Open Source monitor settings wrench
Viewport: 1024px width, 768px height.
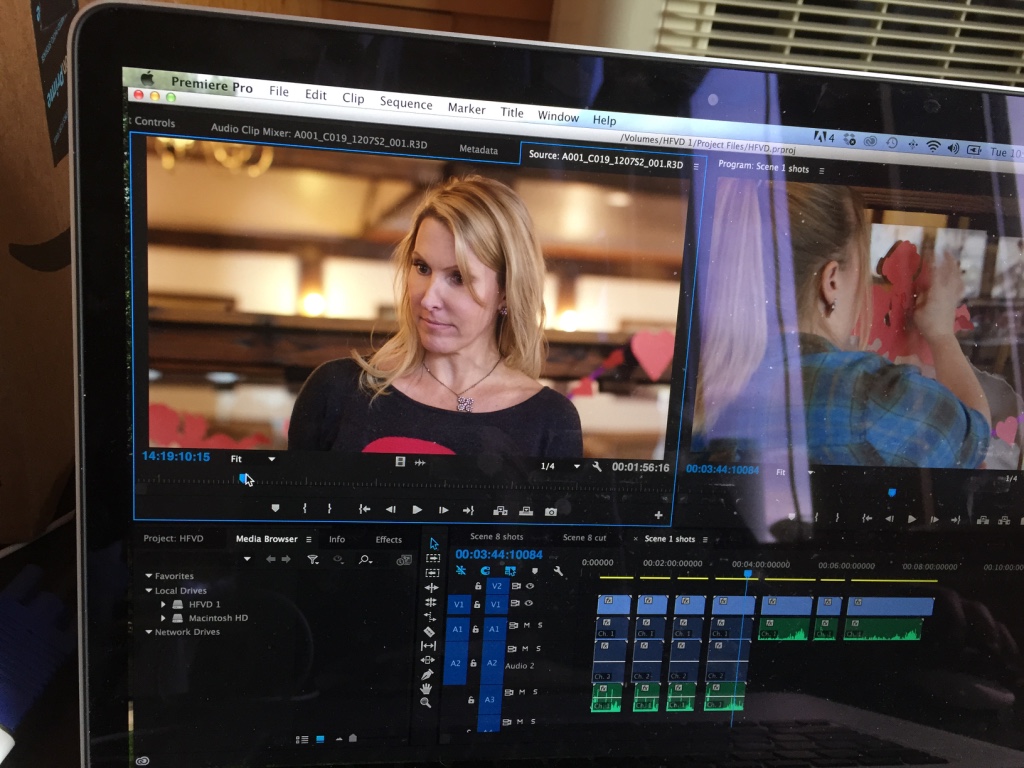pos(597,467)
